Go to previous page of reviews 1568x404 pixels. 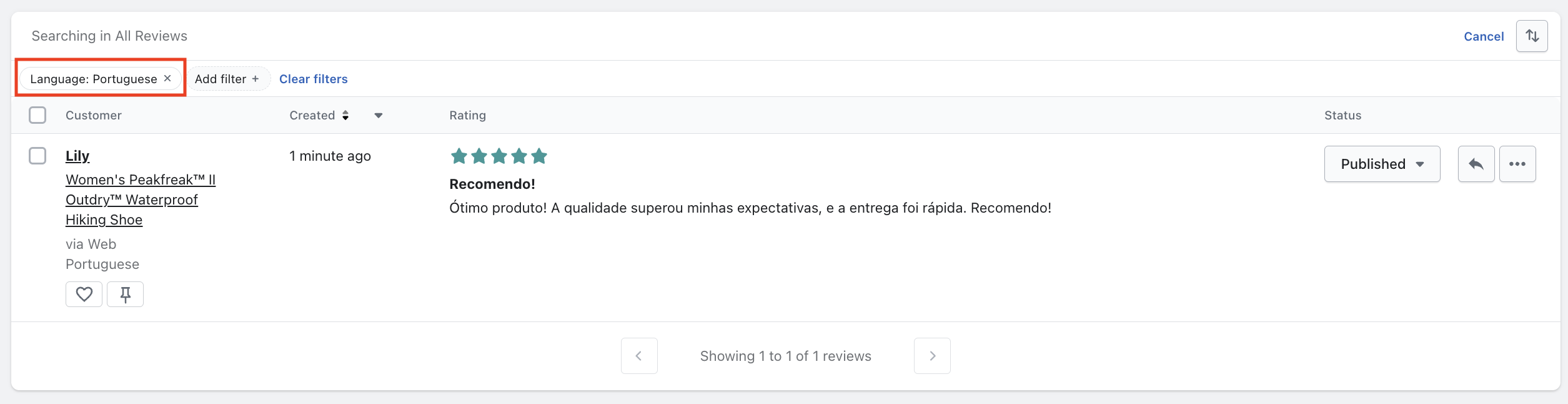pyautogui.click(x=638, y=356)
